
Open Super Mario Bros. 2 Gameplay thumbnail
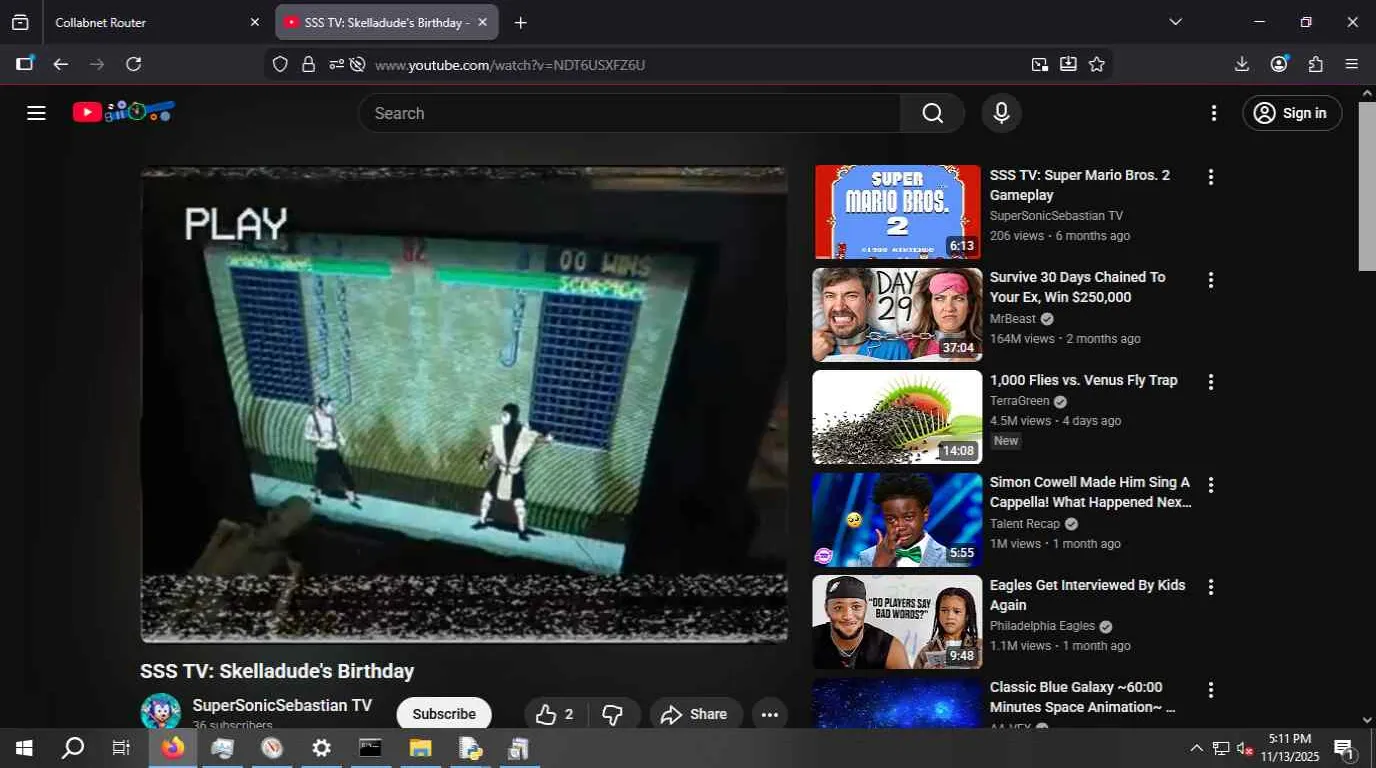click(897, 212)
